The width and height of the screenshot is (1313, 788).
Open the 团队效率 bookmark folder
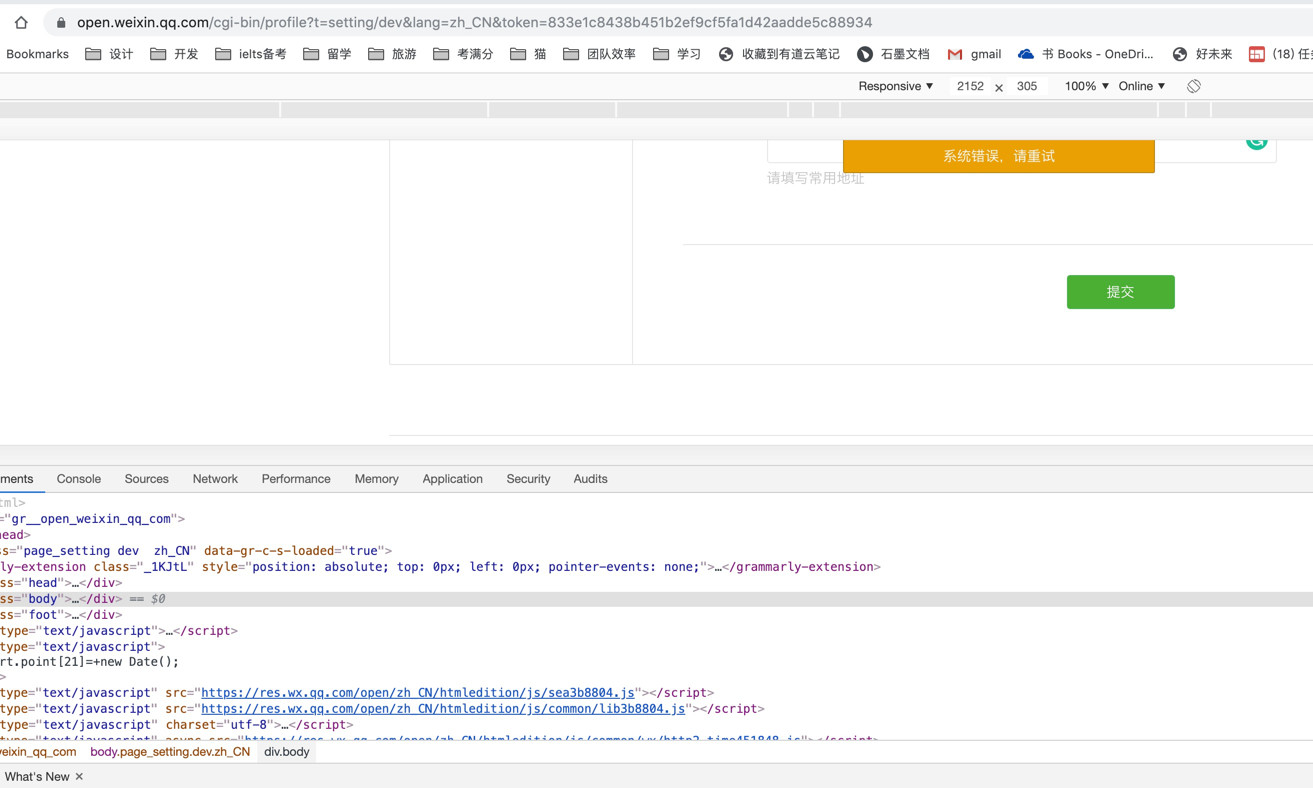tap(599, 54)
